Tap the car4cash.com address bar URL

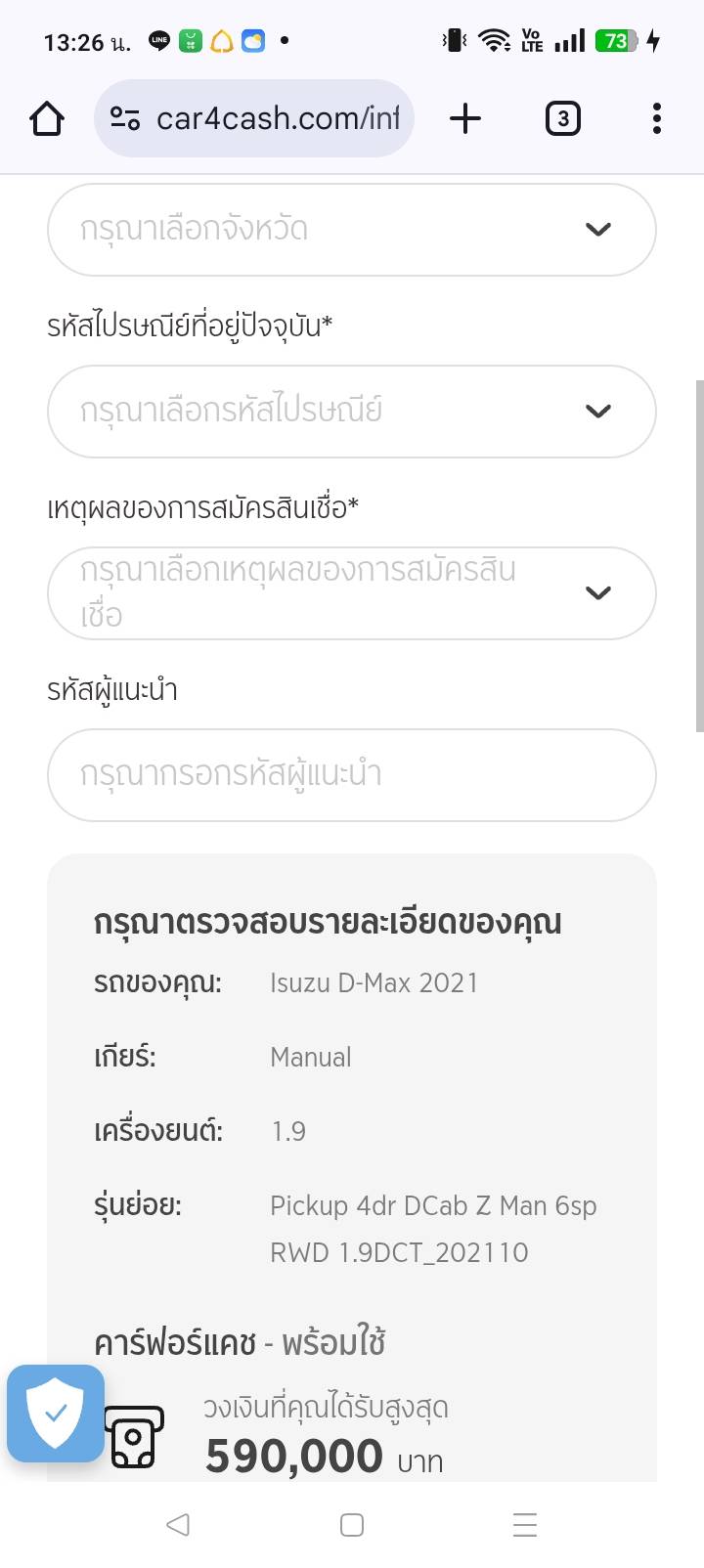point(278,119)
